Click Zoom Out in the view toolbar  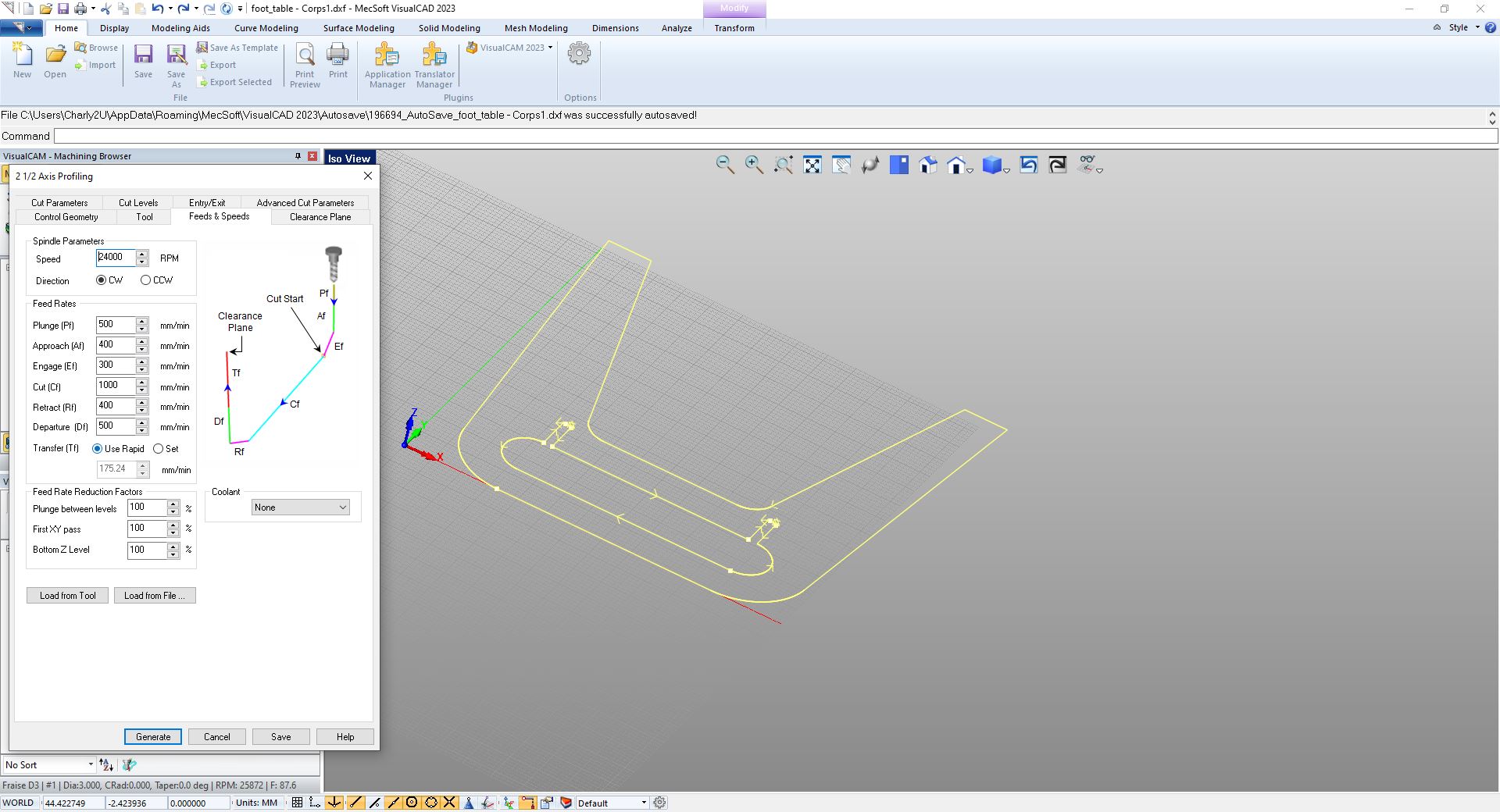pos(725,165)
